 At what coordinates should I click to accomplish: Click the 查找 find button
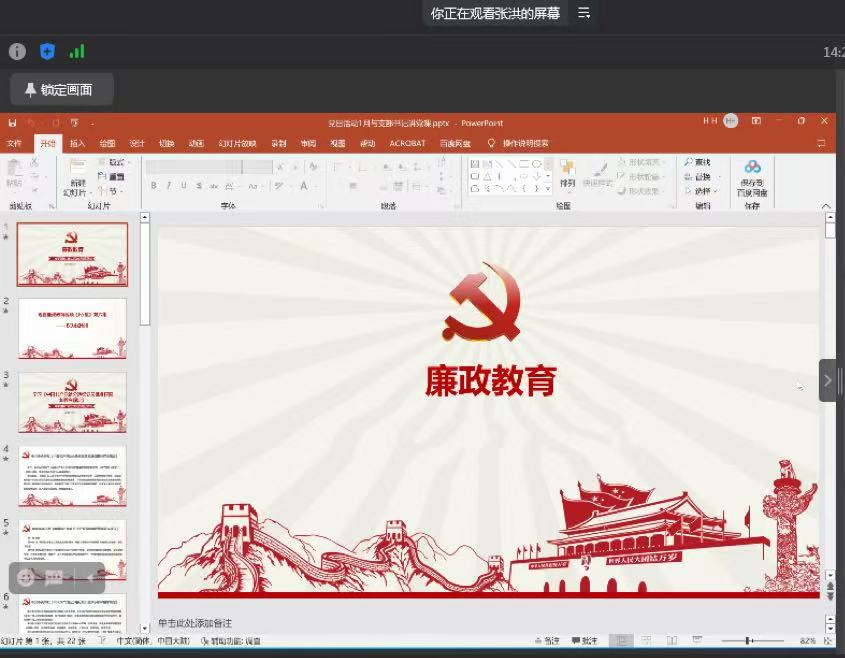[x=698, y=162]
